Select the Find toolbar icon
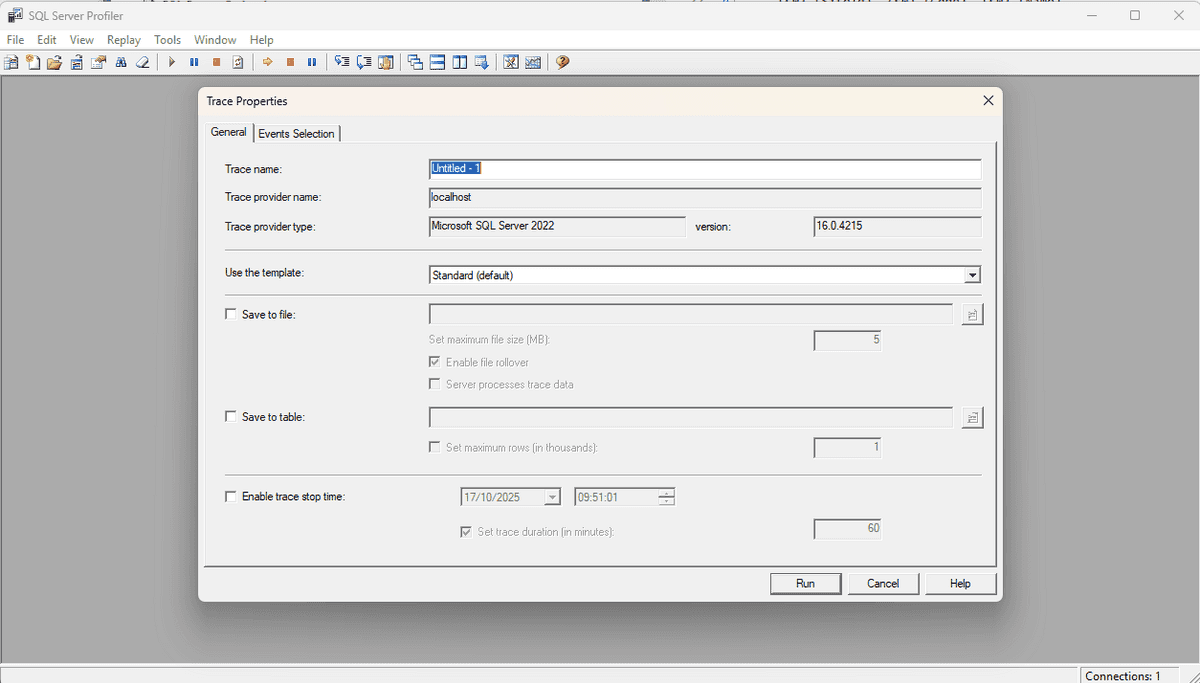Image resolution: width=1200 pixels, height=683 pixels. tap(120, 61)
